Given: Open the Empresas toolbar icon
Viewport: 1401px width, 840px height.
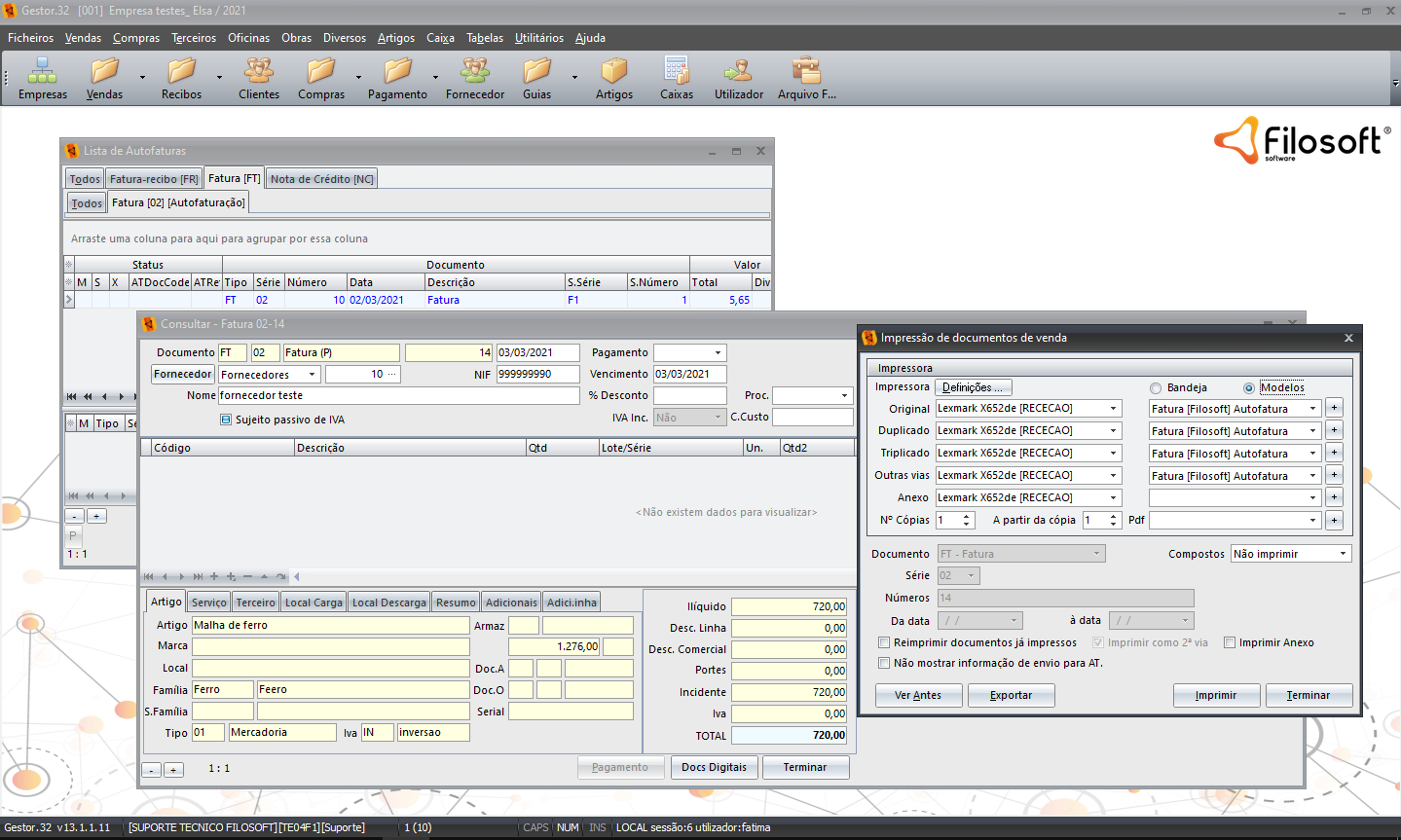Looking at the screenshot, I should pos(42,78).
